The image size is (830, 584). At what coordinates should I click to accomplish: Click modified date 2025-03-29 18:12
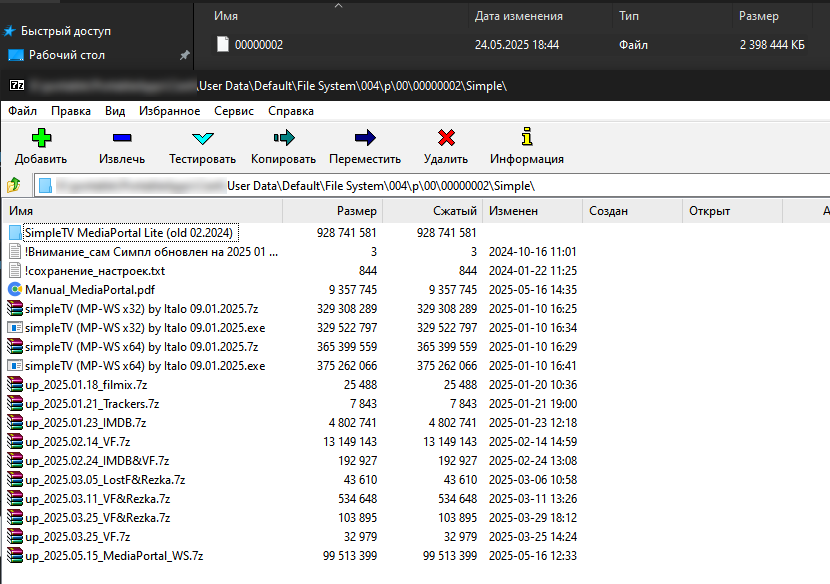point(533,518)
